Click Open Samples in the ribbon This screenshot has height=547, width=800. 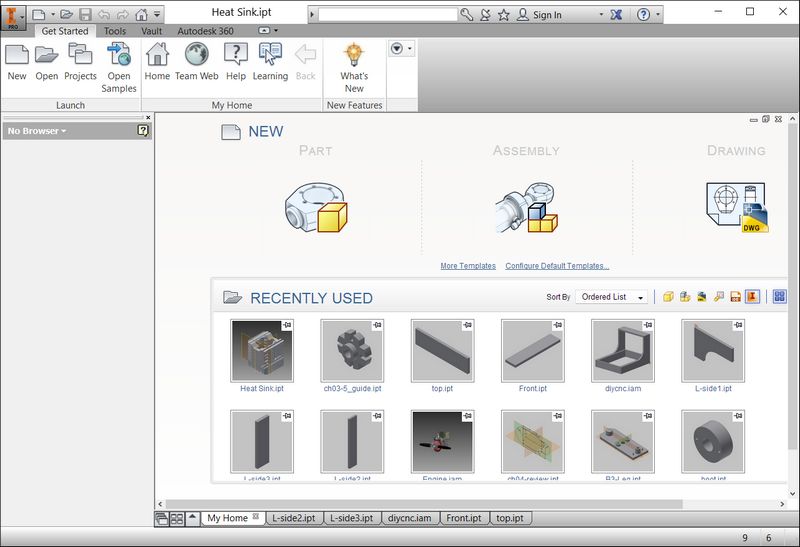click(x=119, y=68)
